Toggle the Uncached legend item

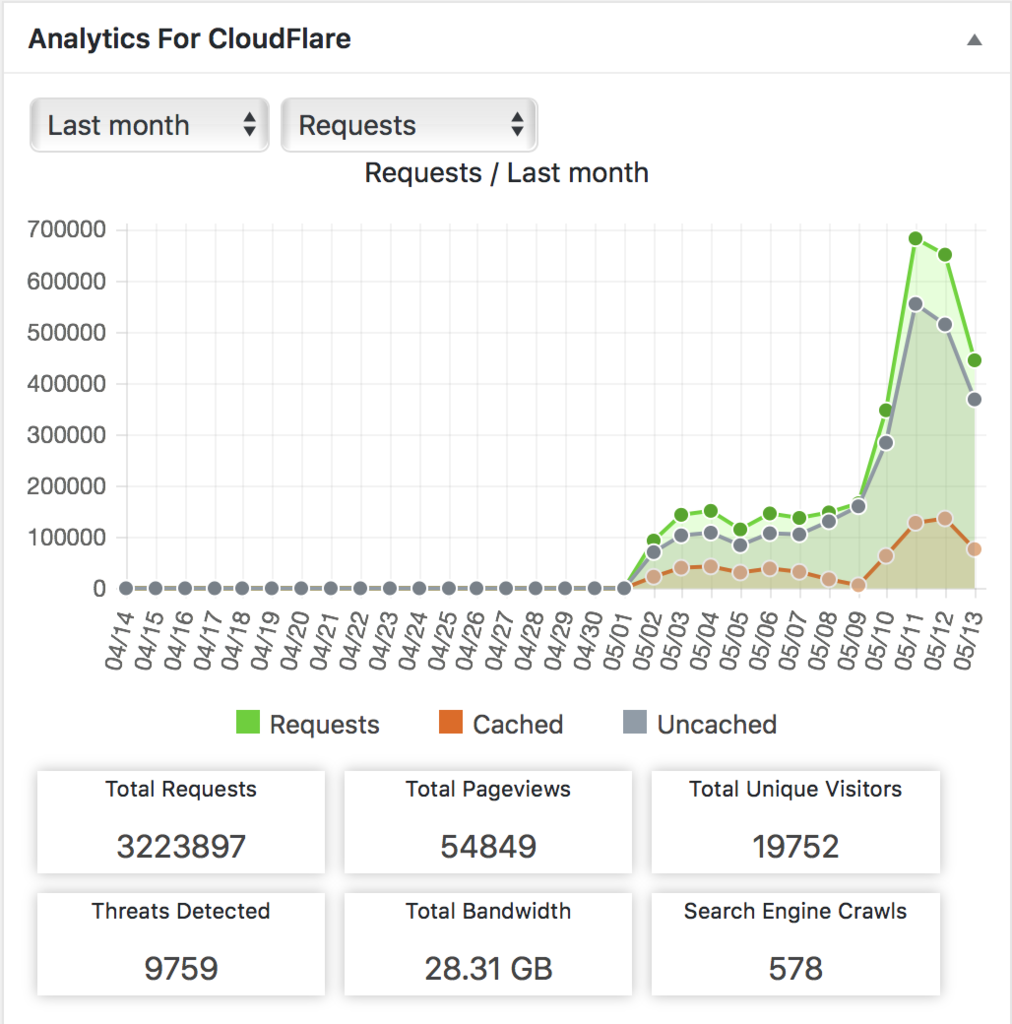pyautogui.click(x=700, y=724)
